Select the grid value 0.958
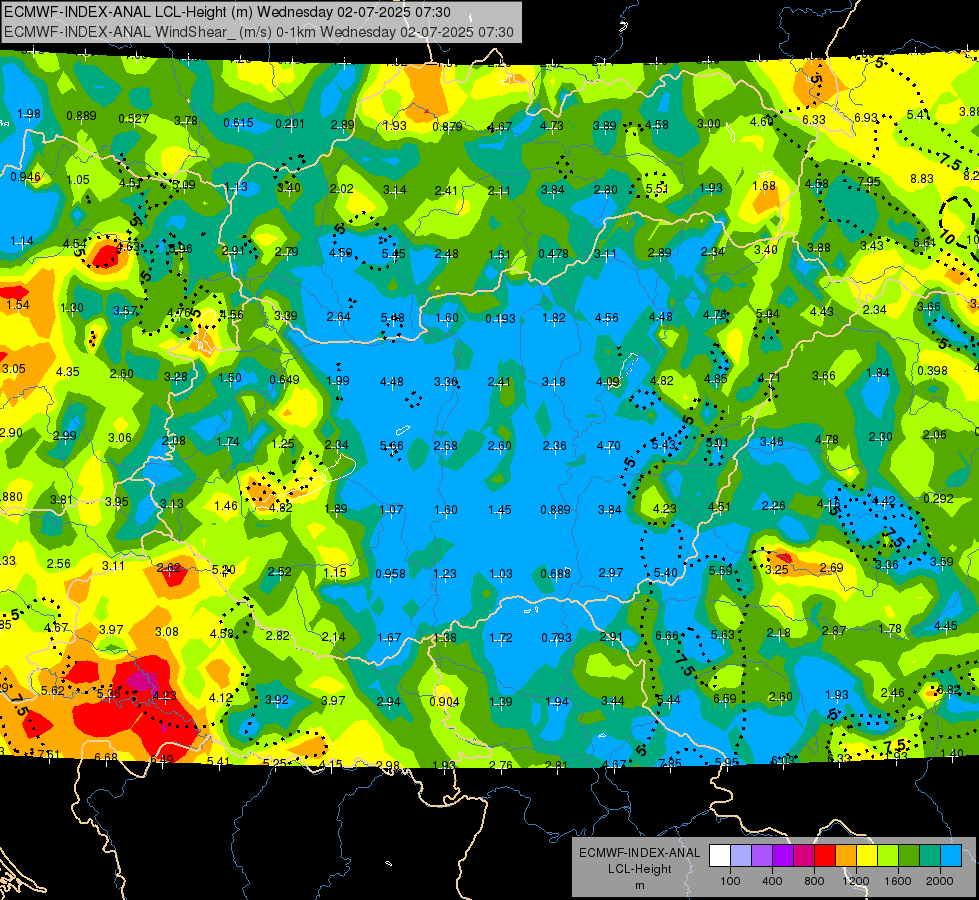979x900 pixels. coord(390,573)
